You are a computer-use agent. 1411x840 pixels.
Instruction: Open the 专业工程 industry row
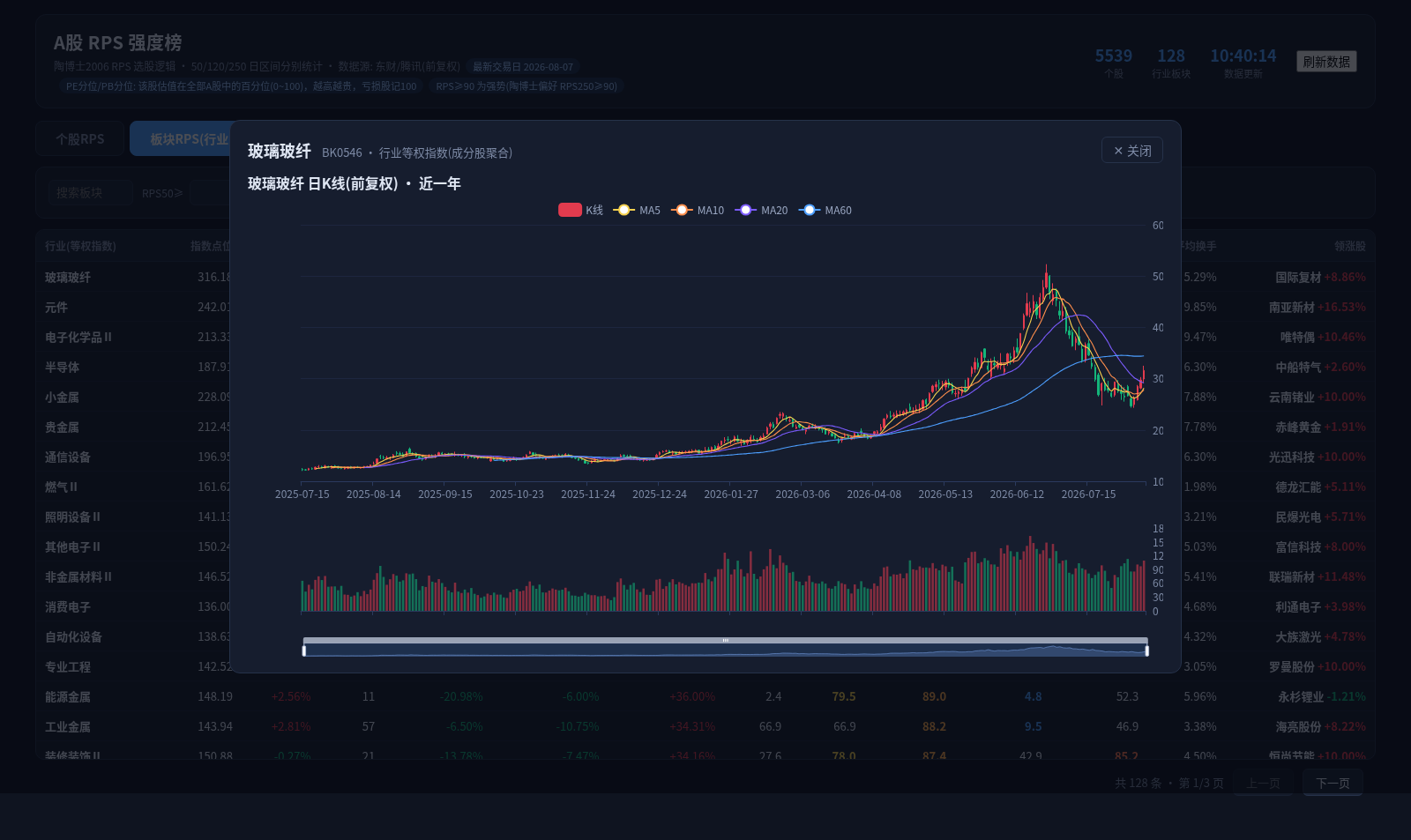tap(705, 667)
